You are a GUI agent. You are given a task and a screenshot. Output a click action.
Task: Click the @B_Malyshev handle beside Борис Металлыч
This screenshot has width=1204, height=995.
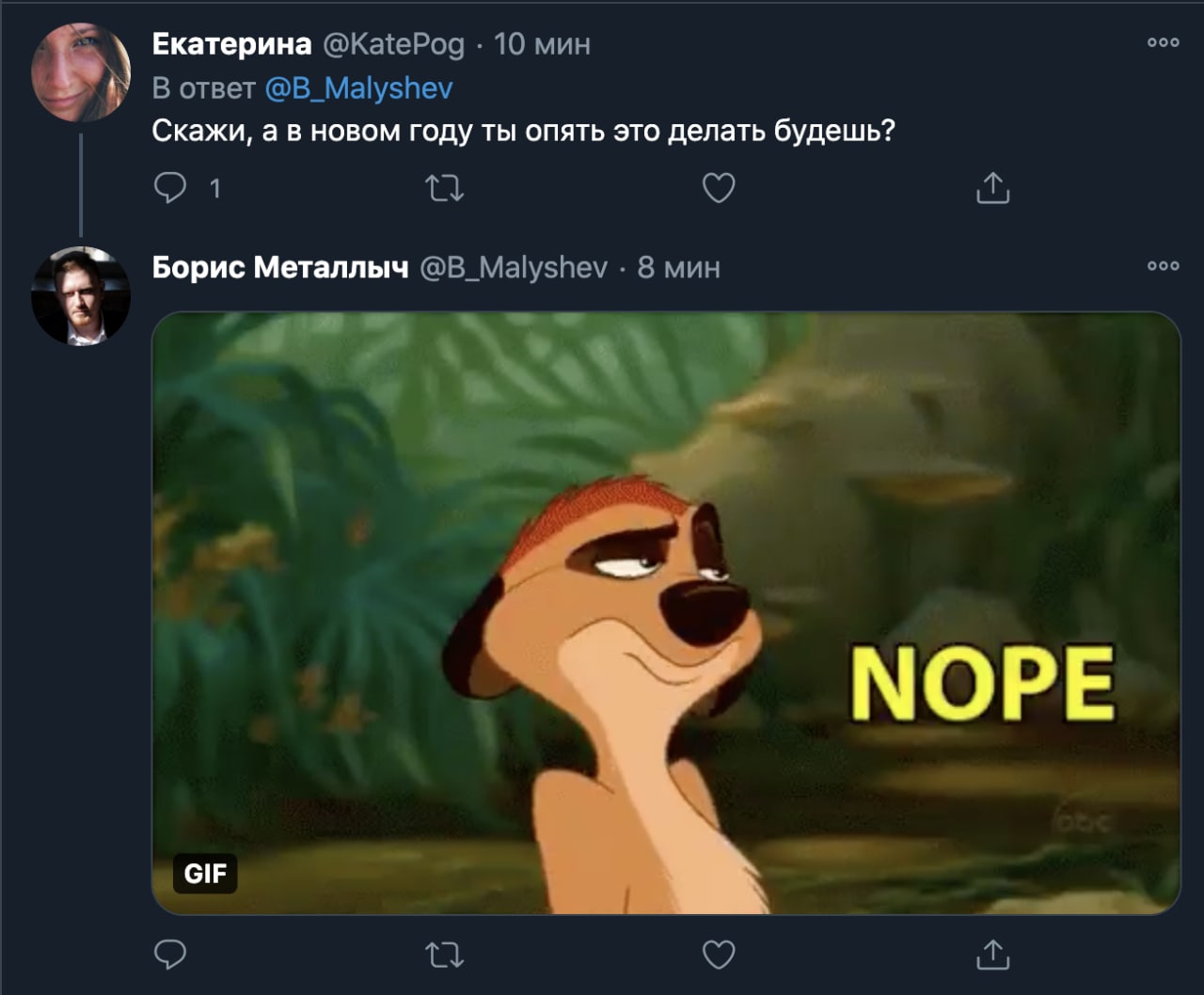click(x=513, y=268)
